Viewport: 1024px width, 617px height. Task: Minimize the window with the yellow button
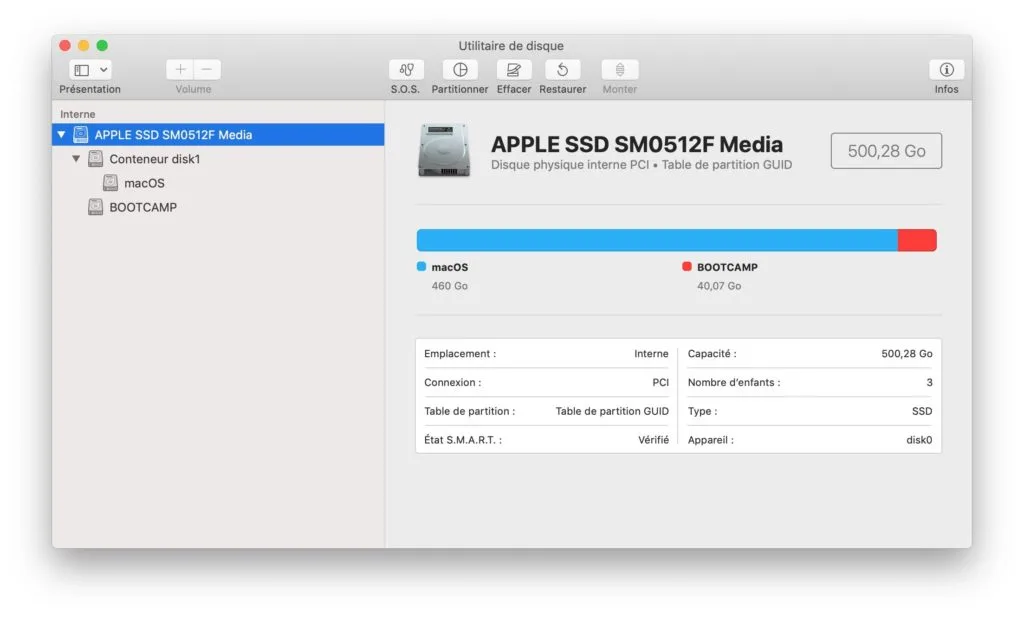(83, 45)
